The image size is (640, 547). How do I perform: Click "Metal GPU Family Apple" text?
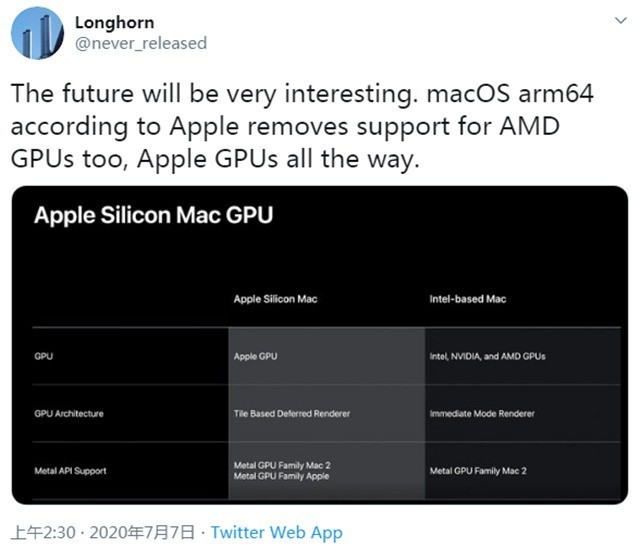click(x=281, y=476)
